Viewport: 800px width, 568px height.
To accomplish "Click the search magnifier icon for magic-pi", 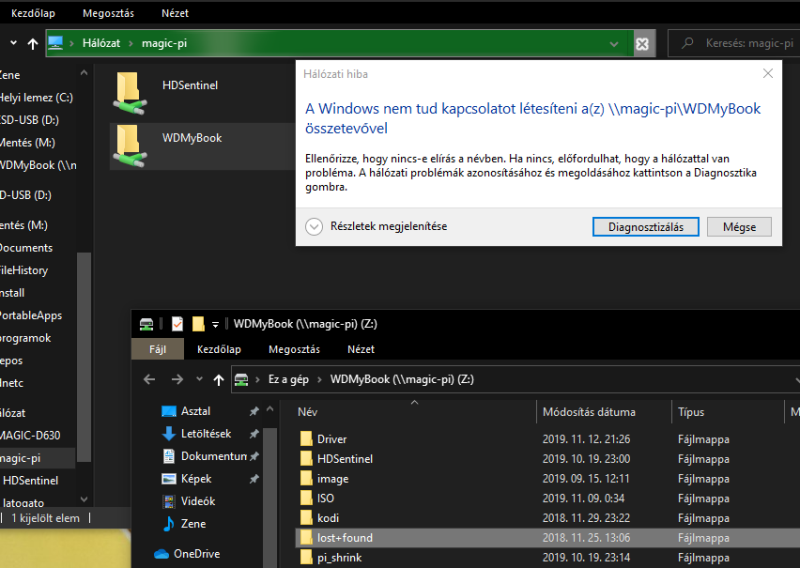I will [x=688, y=43].
